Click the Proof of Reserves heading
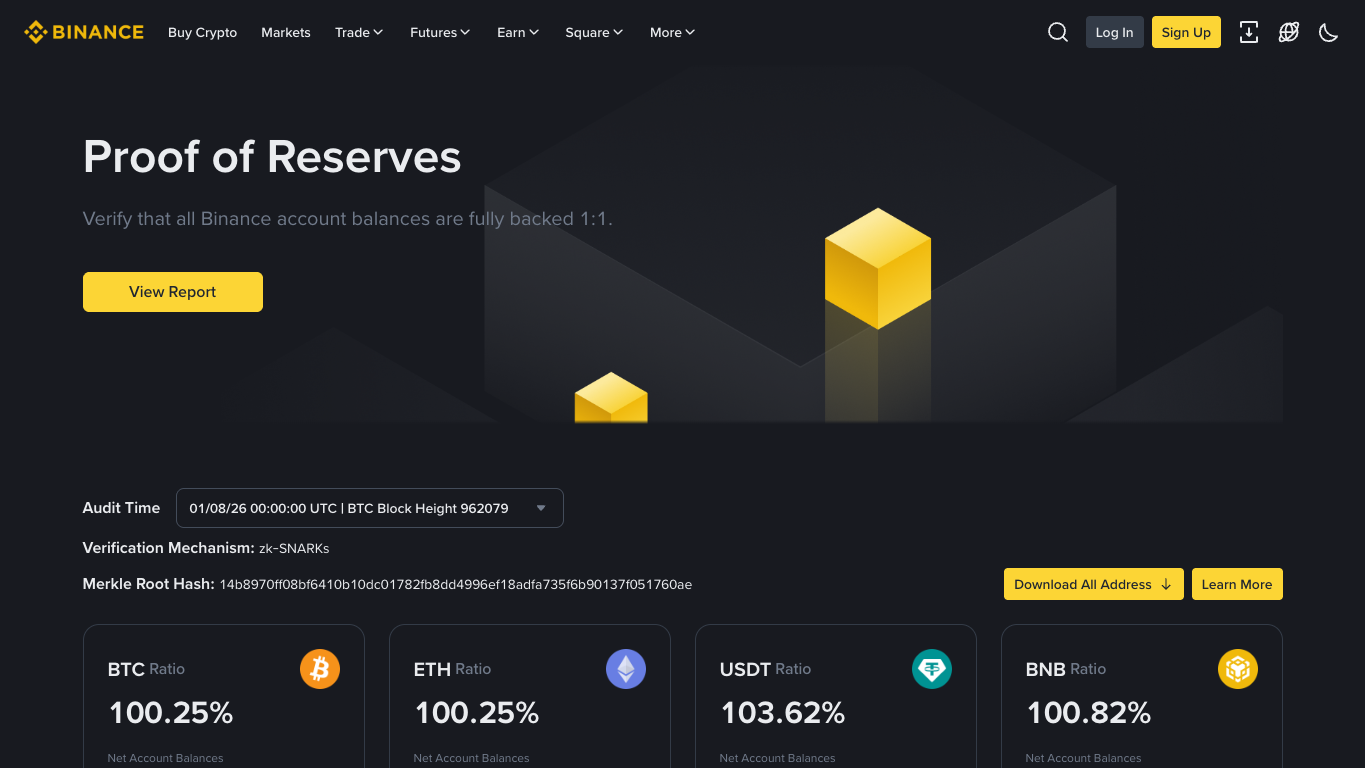 pos(272,157)
